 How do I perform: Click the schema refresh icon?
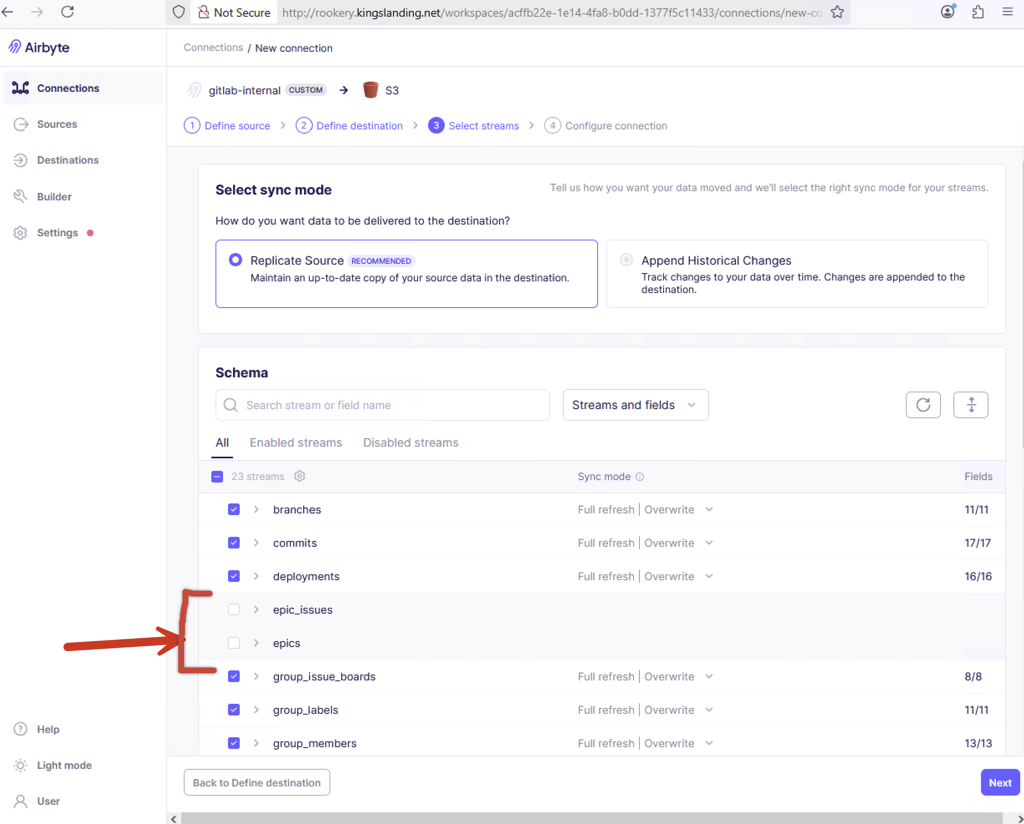tap(923, 404)
